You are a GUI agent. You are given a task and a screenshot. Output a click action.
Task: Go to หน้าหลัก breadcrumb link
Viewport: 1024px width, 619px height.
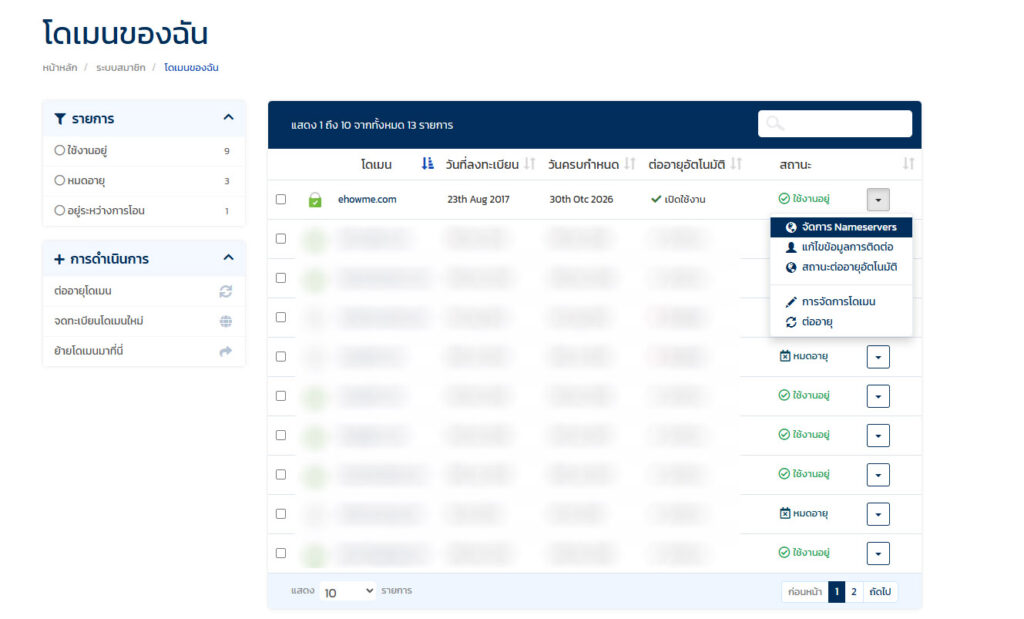[59, 68]
